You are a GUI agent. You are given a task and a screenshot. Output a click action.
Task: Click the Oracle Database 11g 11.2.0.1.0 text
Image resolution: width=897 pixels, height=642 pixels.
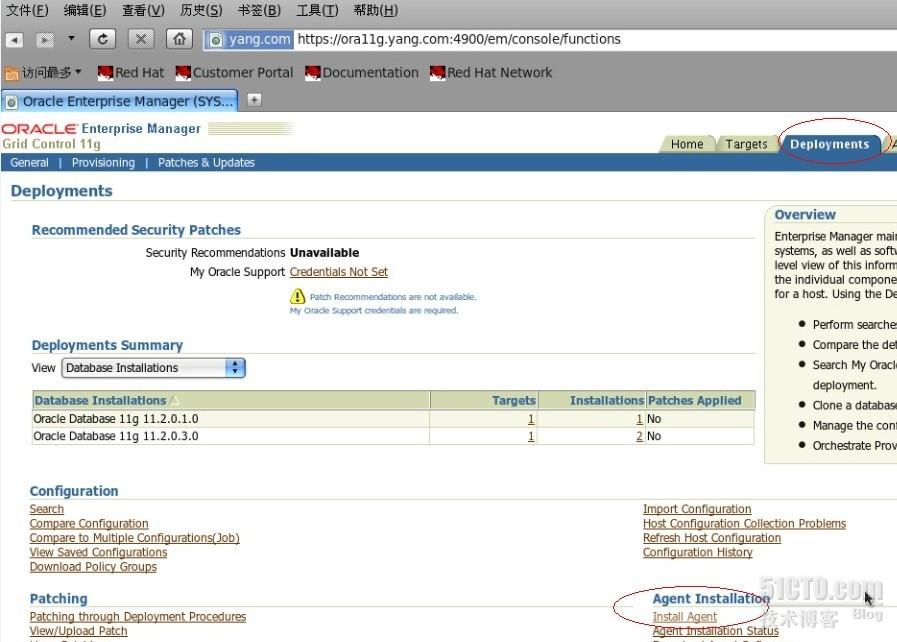click(x=116, y=419)
